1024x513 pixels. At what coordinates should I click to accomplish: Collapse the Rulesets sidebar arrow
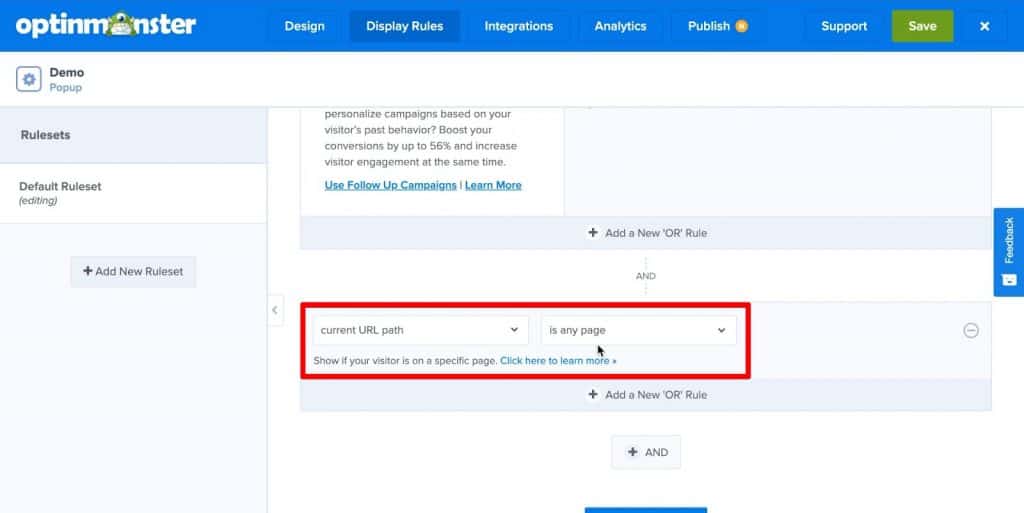[275, 310]
